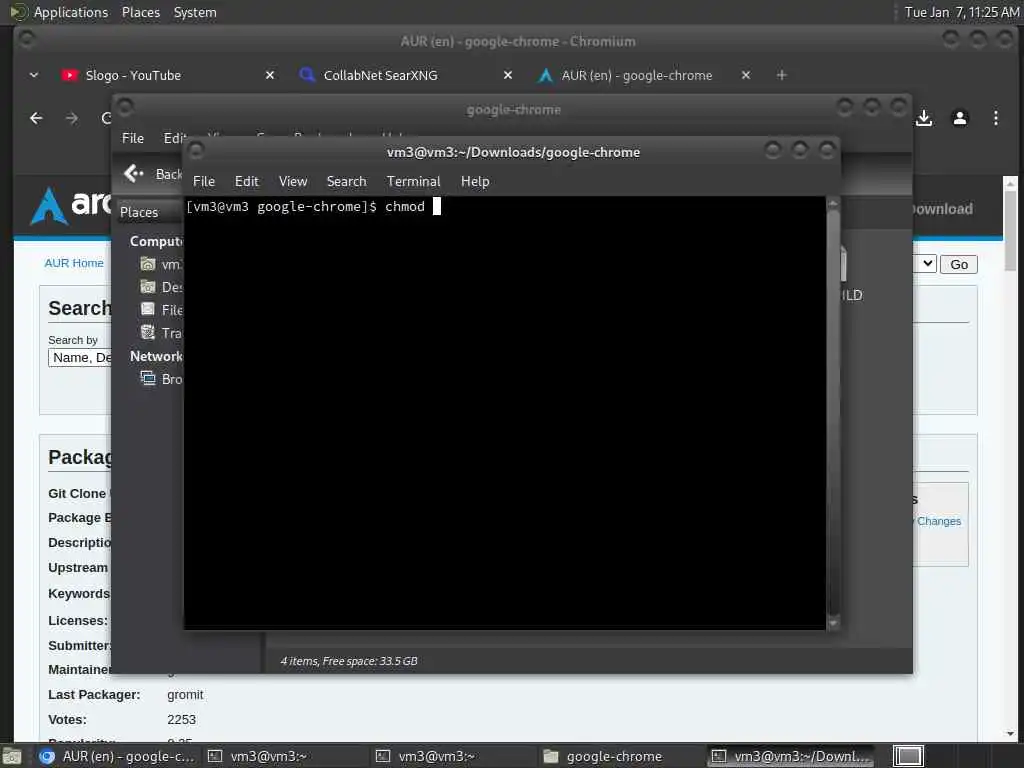This screenshot has height=768, width=1024.
Task: Open the Search by Name dropdown
Action: click(x=80, y=358)
